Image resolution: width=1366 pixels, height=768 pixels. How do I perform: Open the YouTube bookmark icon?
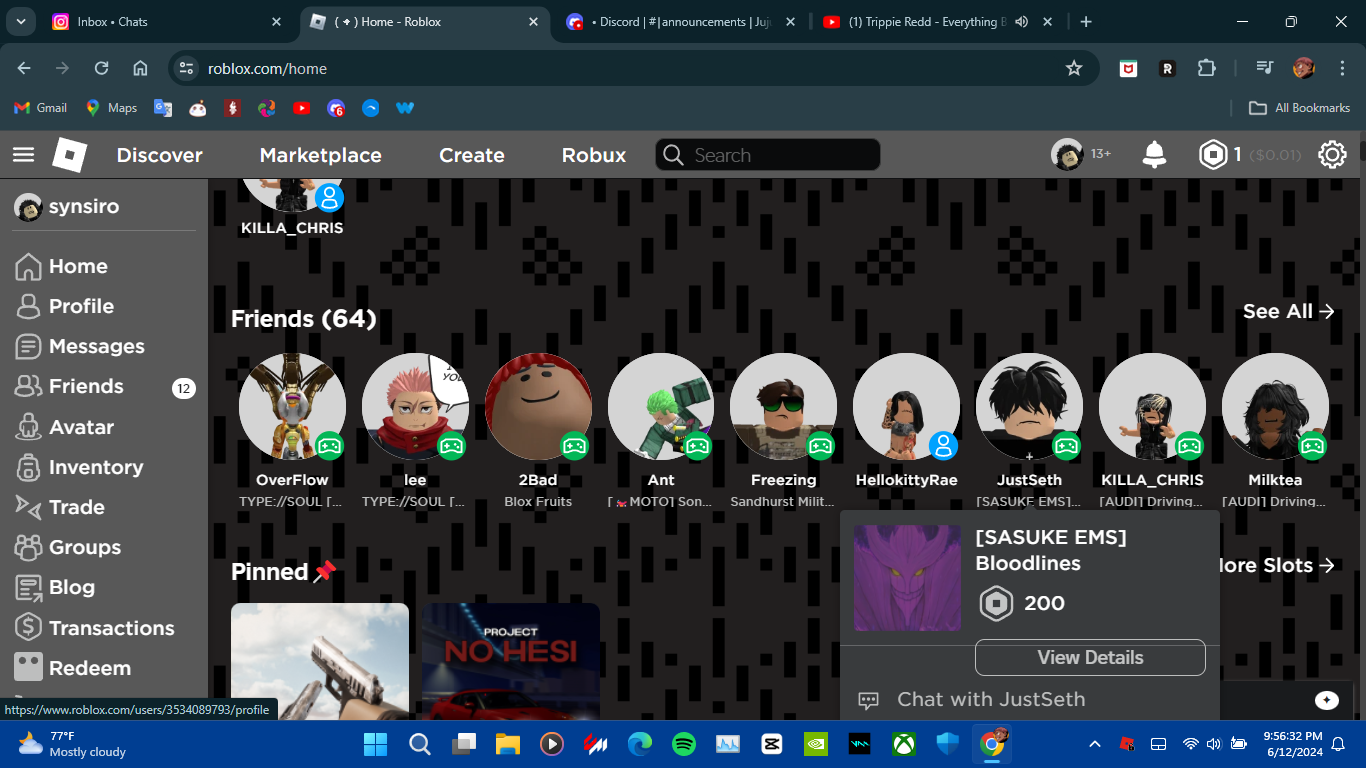coord(301,107)
